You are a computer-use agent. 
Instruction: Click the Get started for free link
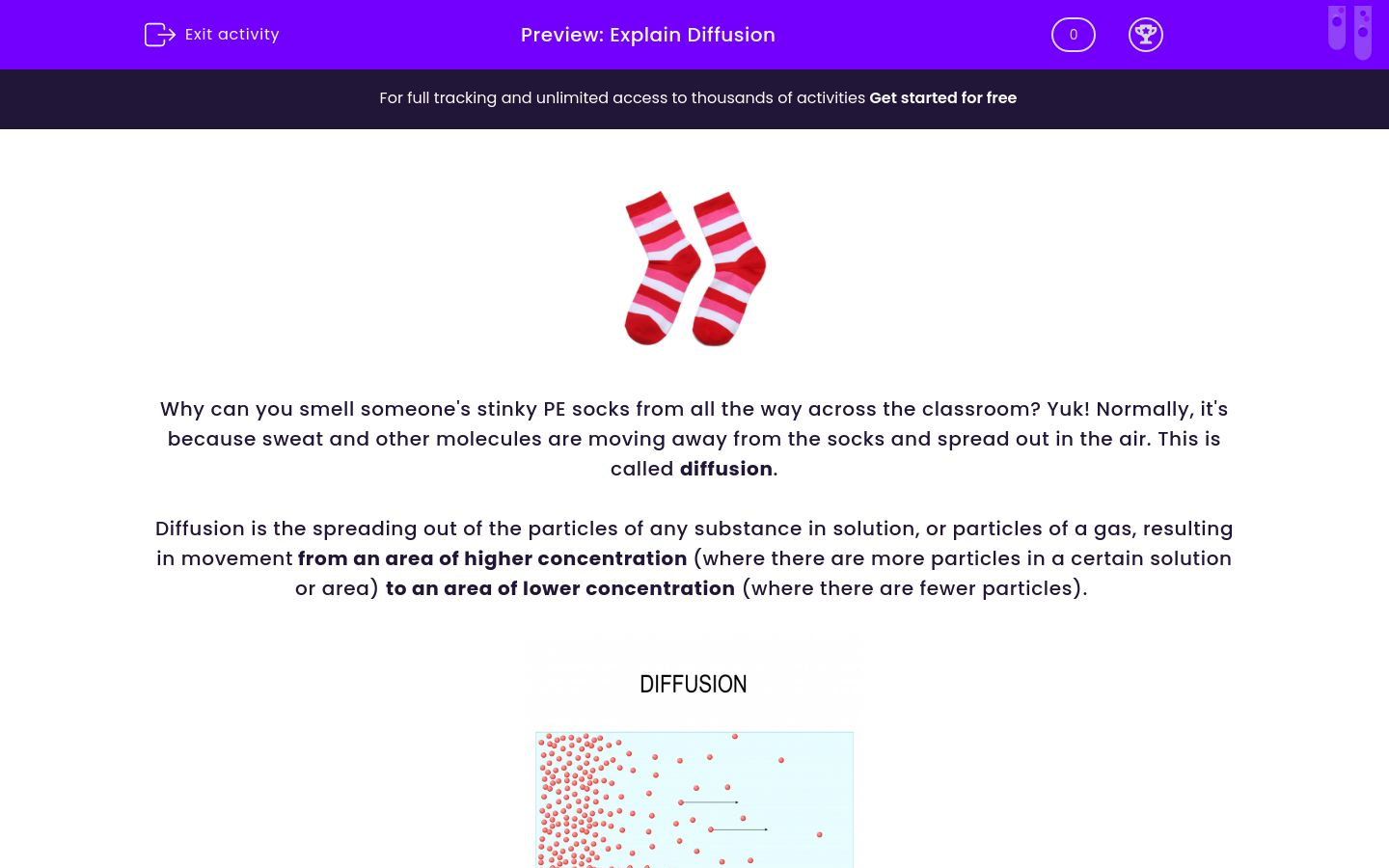942,97
